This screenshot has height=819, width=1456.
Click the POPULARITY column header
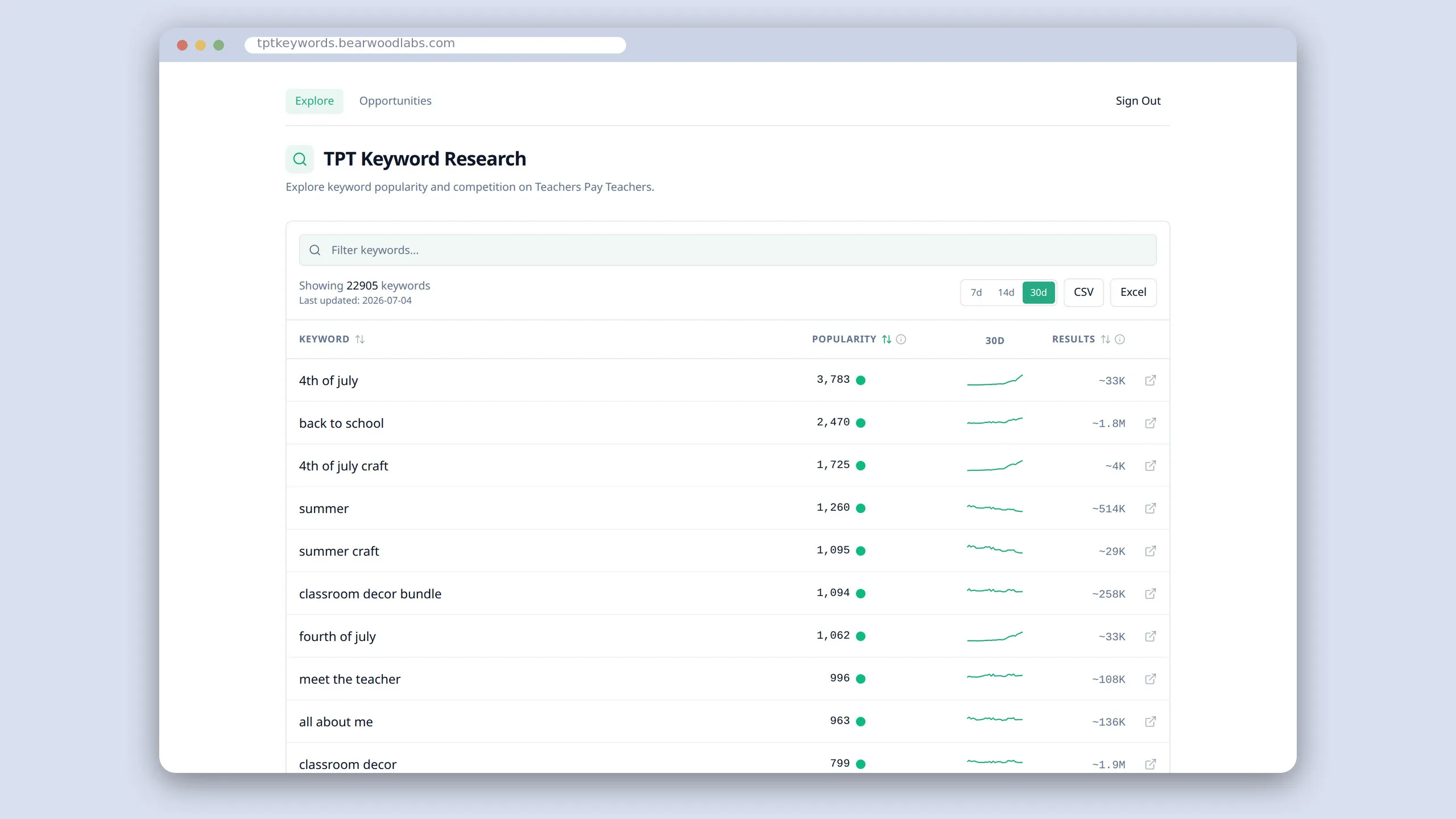pos(844,340)
